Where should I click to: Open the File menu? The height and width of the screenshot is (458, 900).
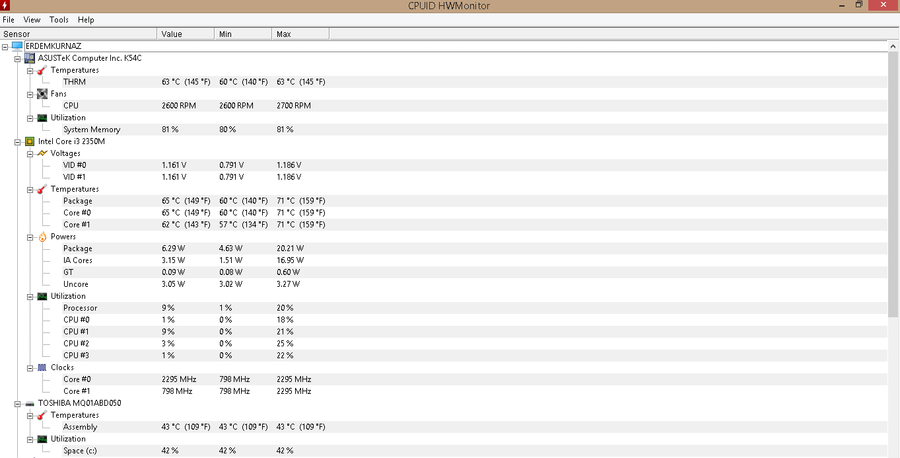pos(9,20)
